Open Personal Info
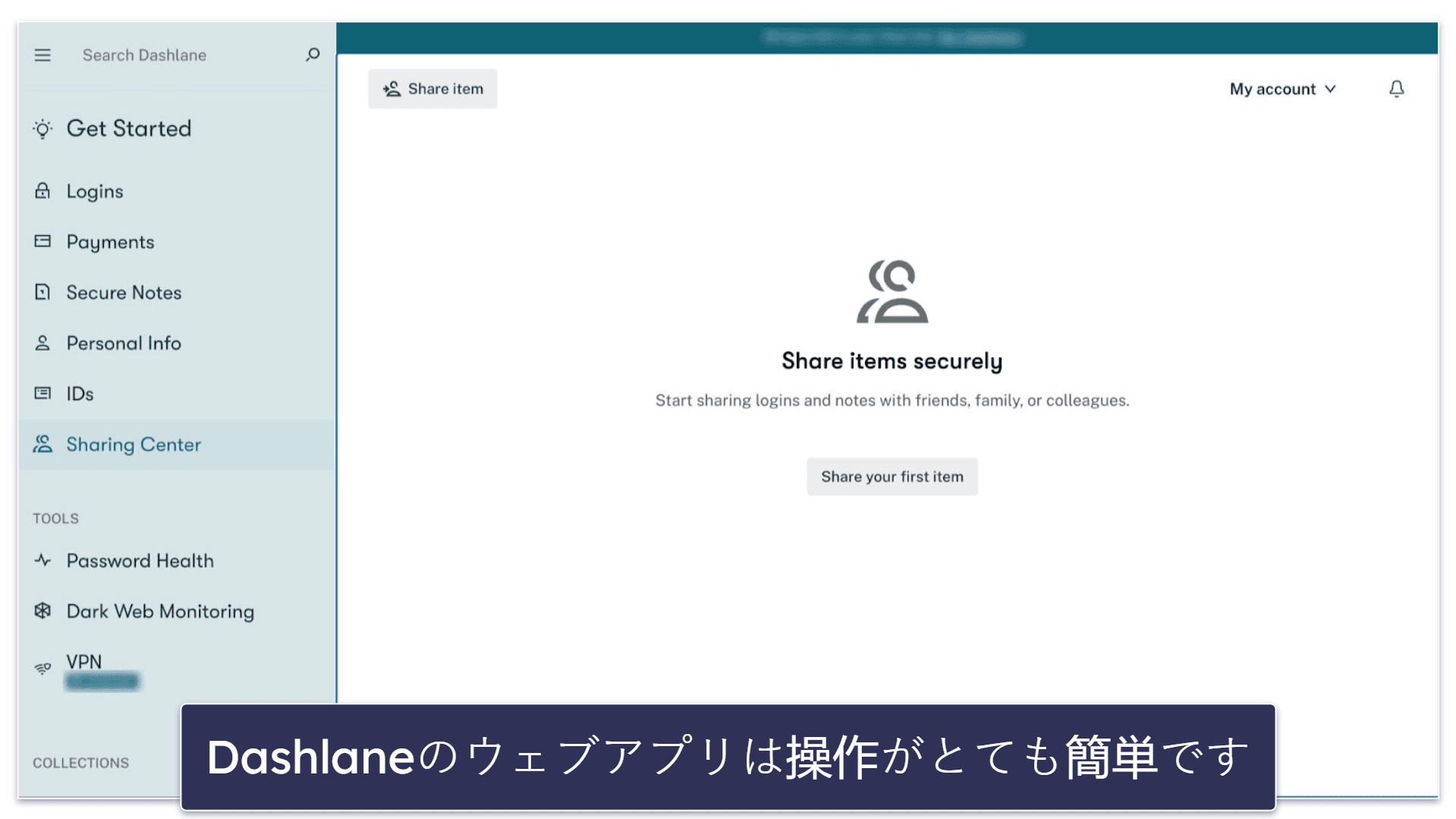 [x=124, y=344]
